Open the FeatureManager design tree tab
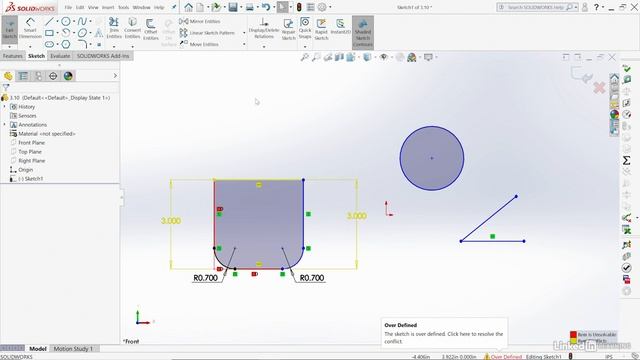The height and width of the screenshot is (360, 640). point(8,76)
